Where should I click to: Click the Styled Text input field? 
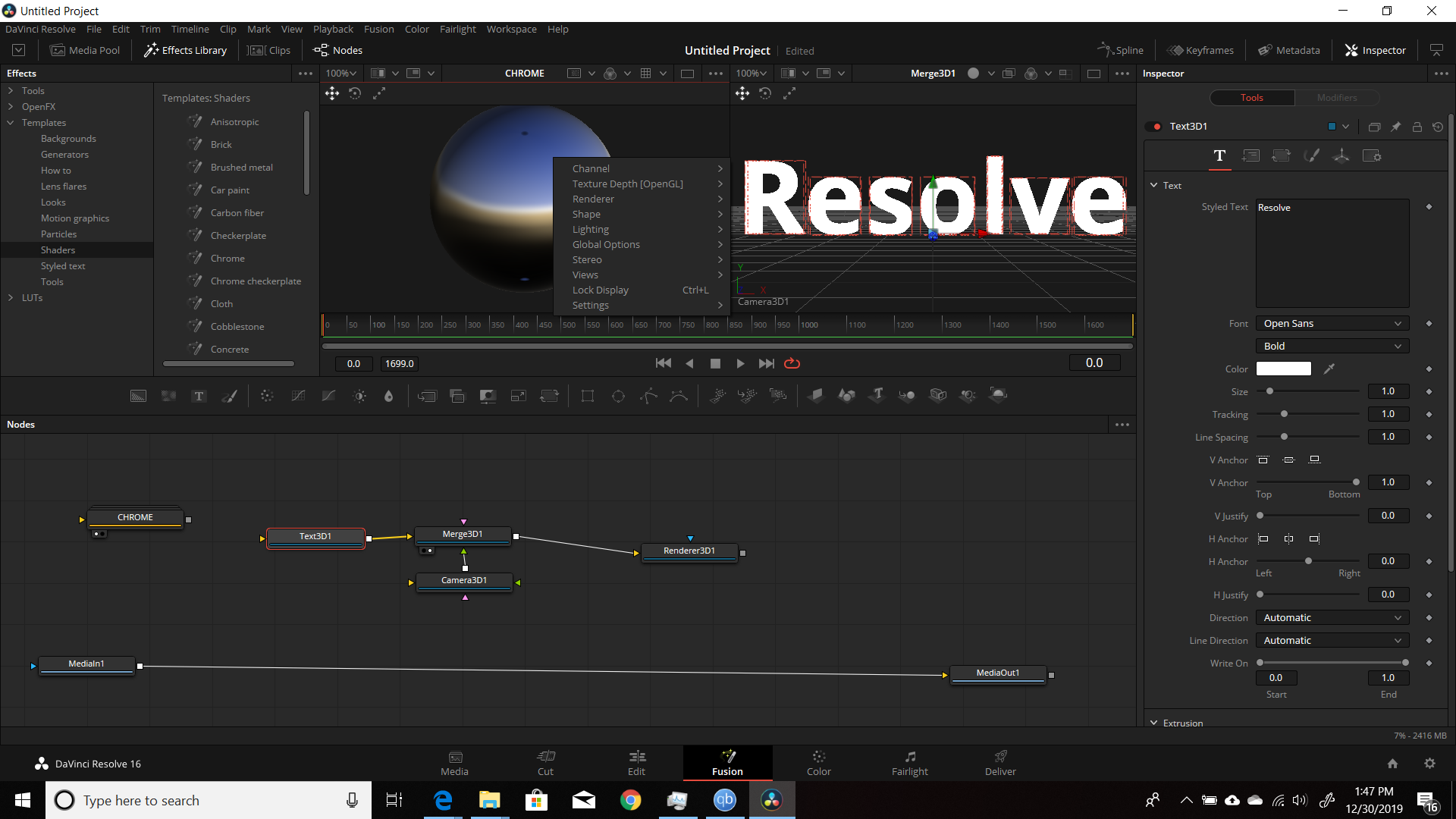[1332, 253]
